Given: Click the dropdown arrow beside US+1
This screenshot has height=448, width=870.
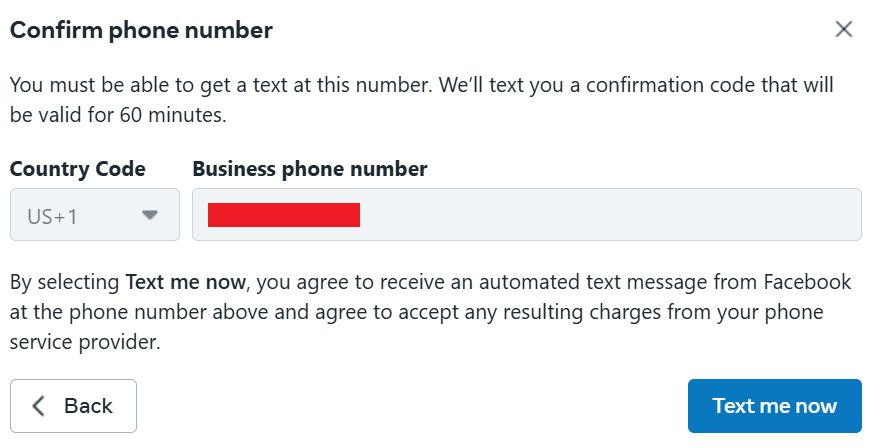Looking at the screenshot, I should pos(150,215).
